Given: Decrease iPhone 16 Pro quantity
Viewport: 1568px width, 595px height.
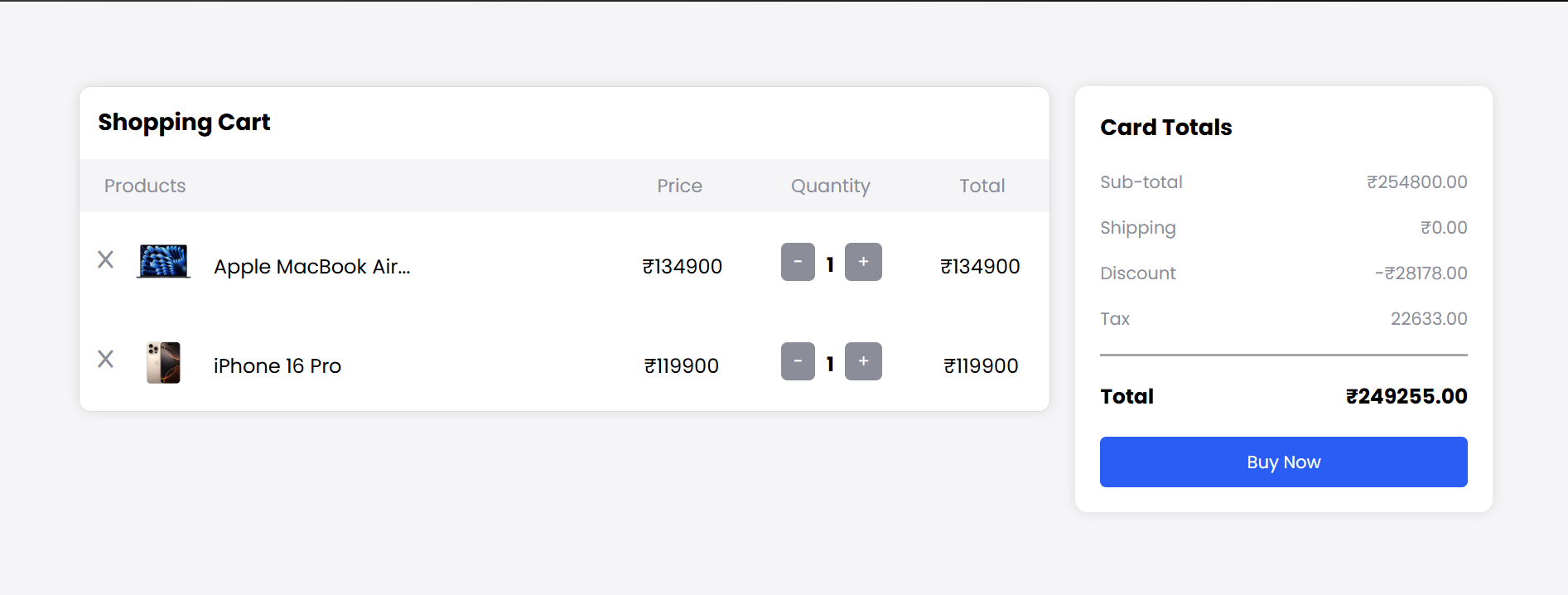Looking at the screenshot, I should [x=798, y=361].
